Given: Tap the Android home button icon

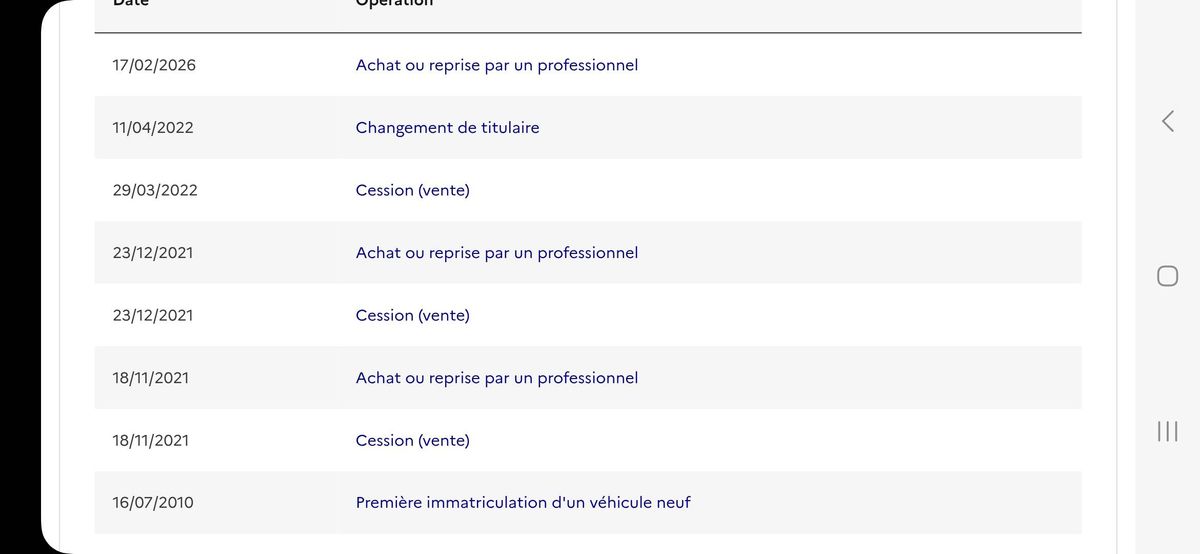Looking at the screenshot, I should tap(1167, 276).
